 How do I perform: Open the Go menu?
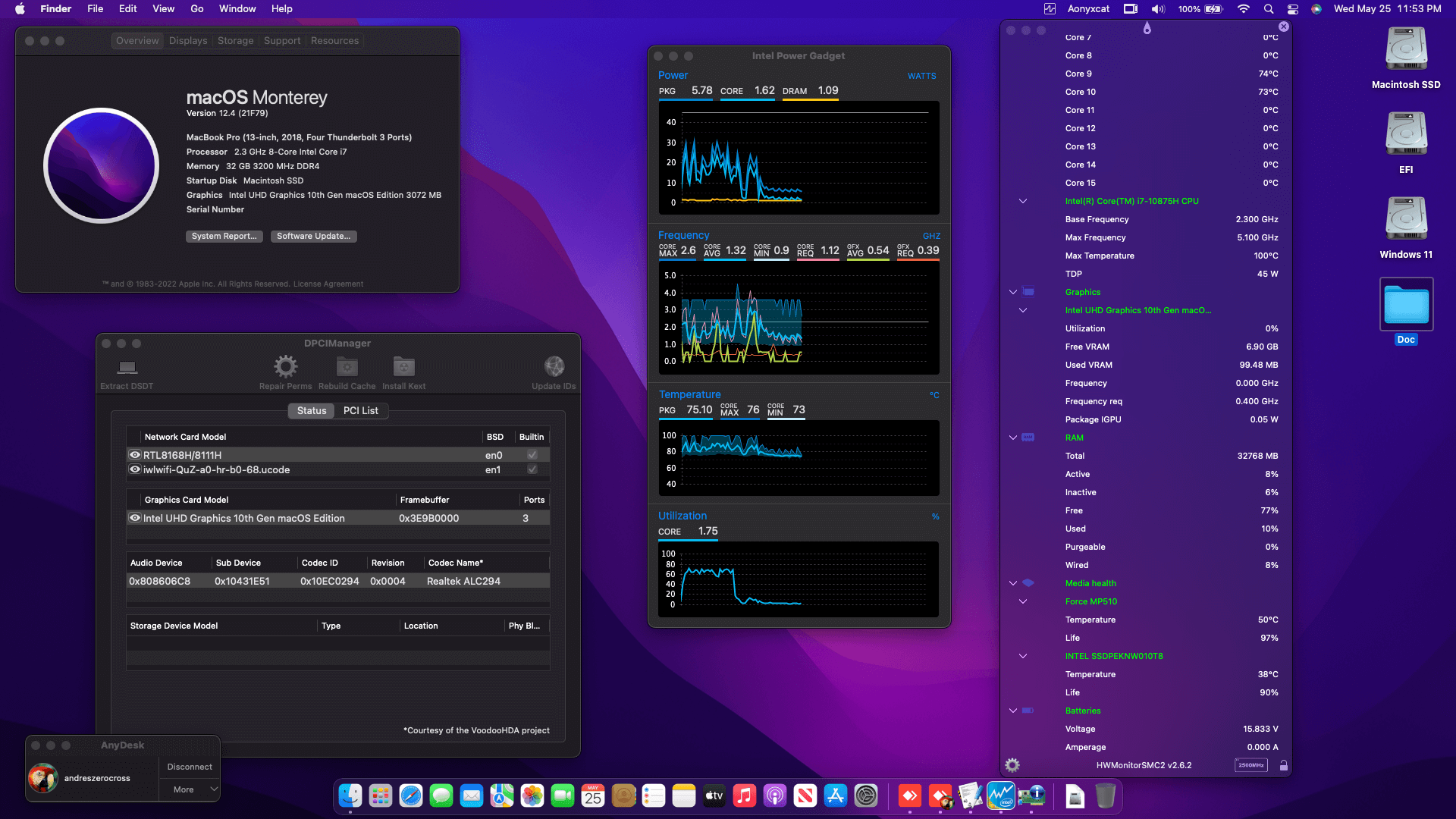point(197,9)
